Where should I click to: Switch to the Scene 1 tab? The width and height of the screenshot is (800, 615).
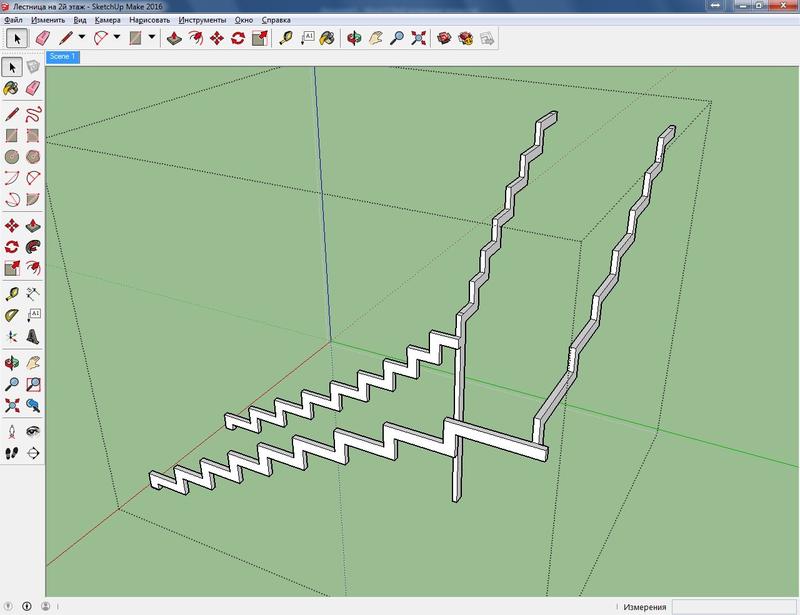62,57
